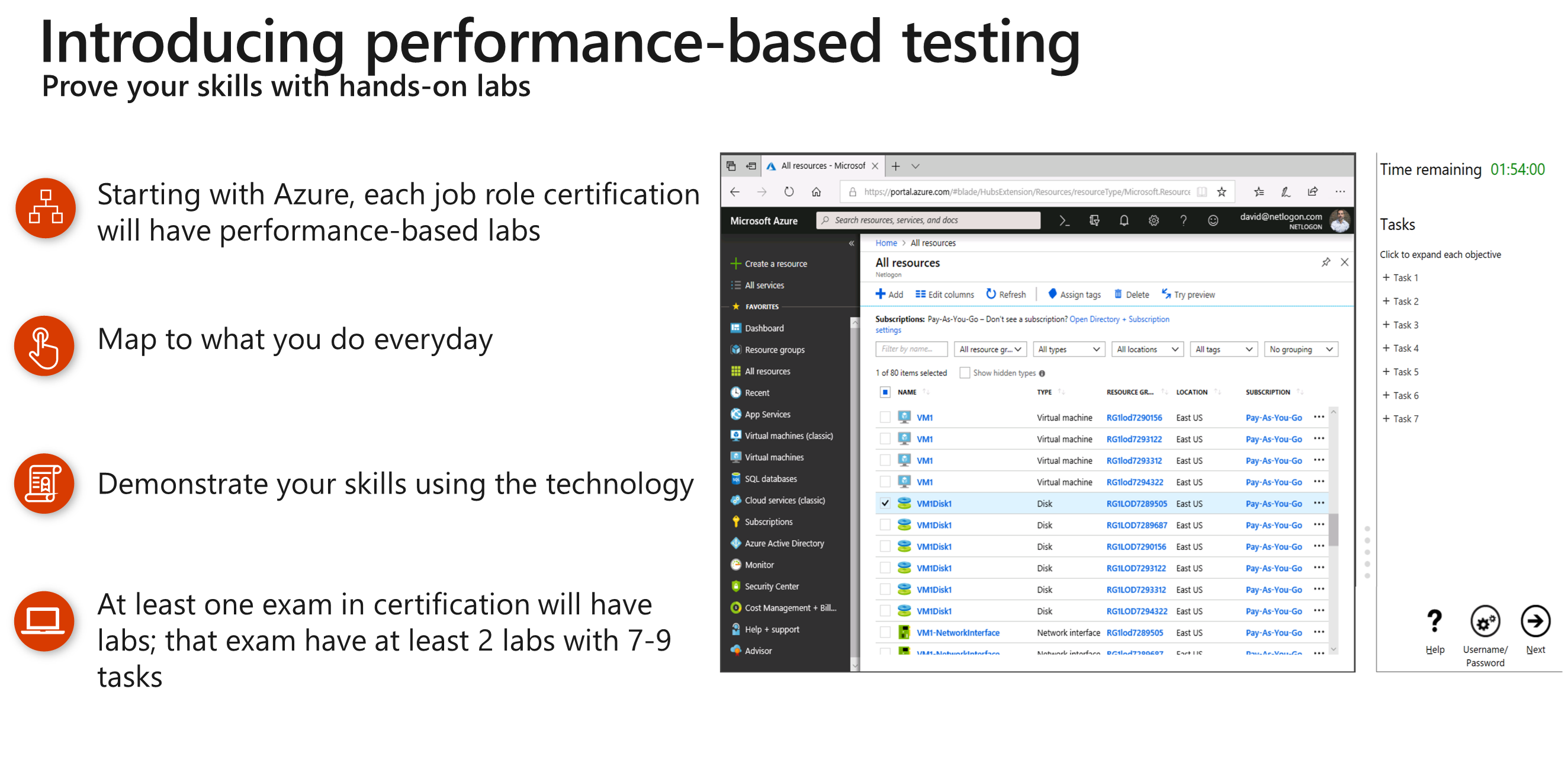
Task: Open RG1lod7293312 resource group link
Action: click(x=1134, y=460)
